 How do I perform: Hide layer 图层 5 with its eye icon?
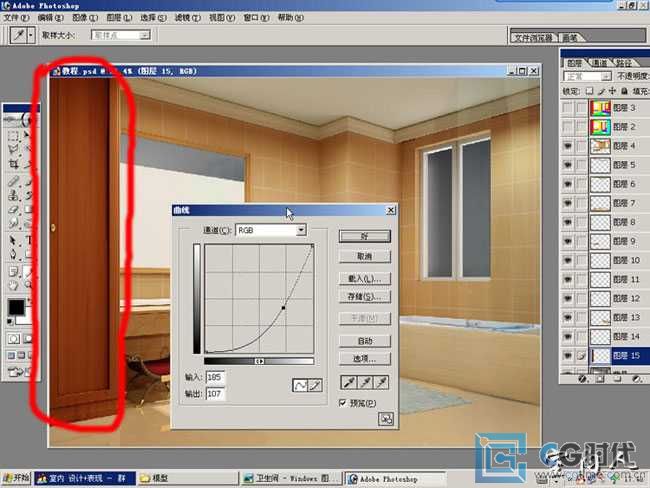click(x=568, y=165)
